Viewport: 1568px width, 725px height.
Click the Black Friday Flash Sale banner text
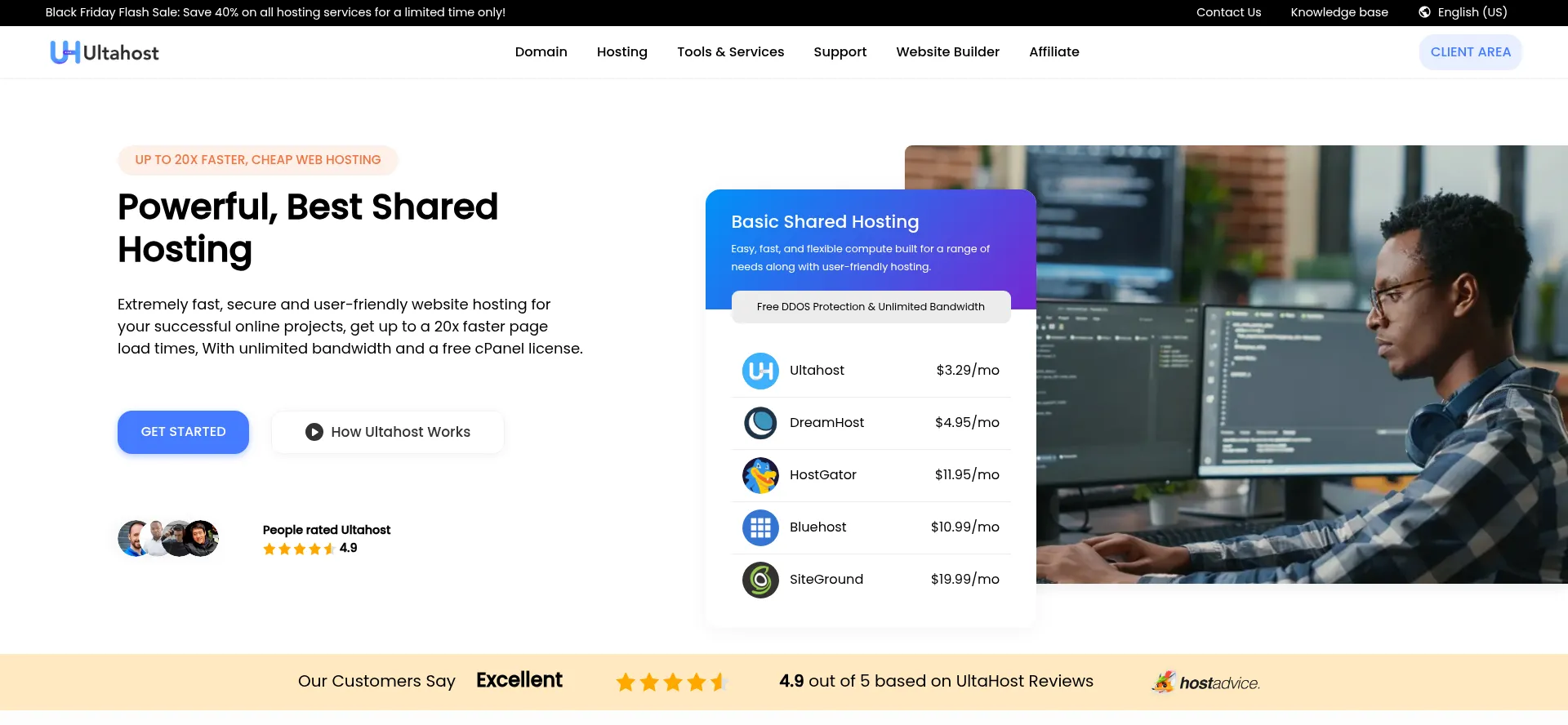click(x=275, y=12)
